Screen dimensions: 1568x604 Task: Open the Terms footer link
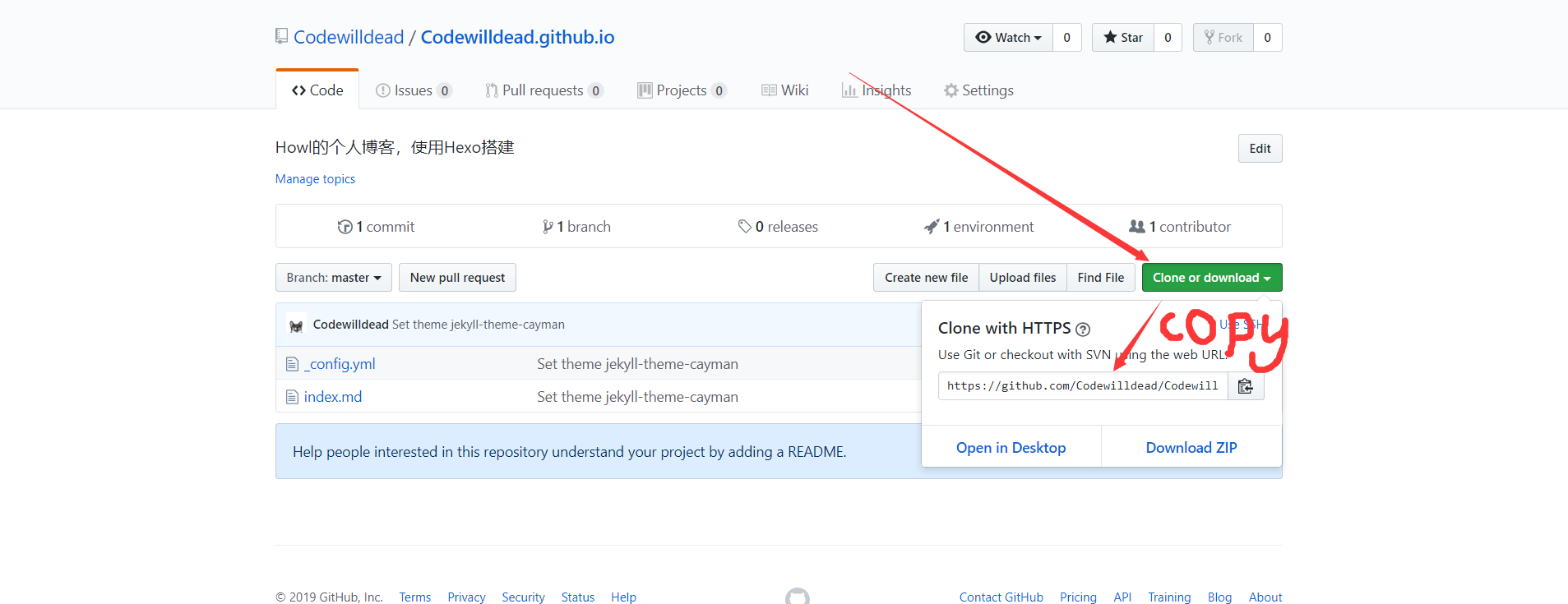[x=415, y=597]
